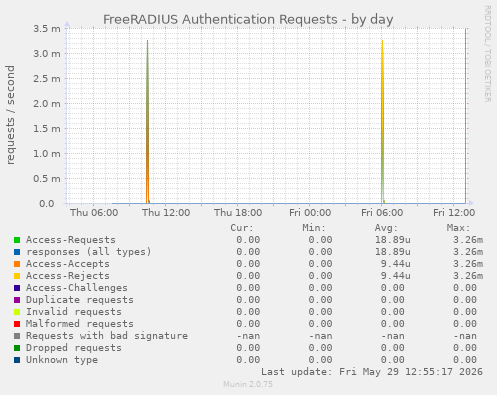Image resolution: width=497 pixels, height=395 pixels.
Task: Click bad signature Cur value -nan
Action: pos(248,336)
